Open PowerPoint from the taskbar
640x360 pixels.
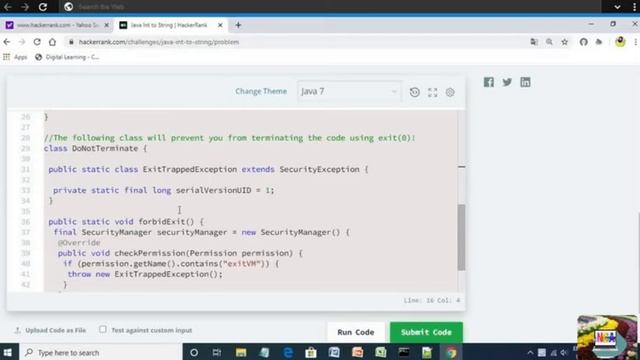pos(358,352)
